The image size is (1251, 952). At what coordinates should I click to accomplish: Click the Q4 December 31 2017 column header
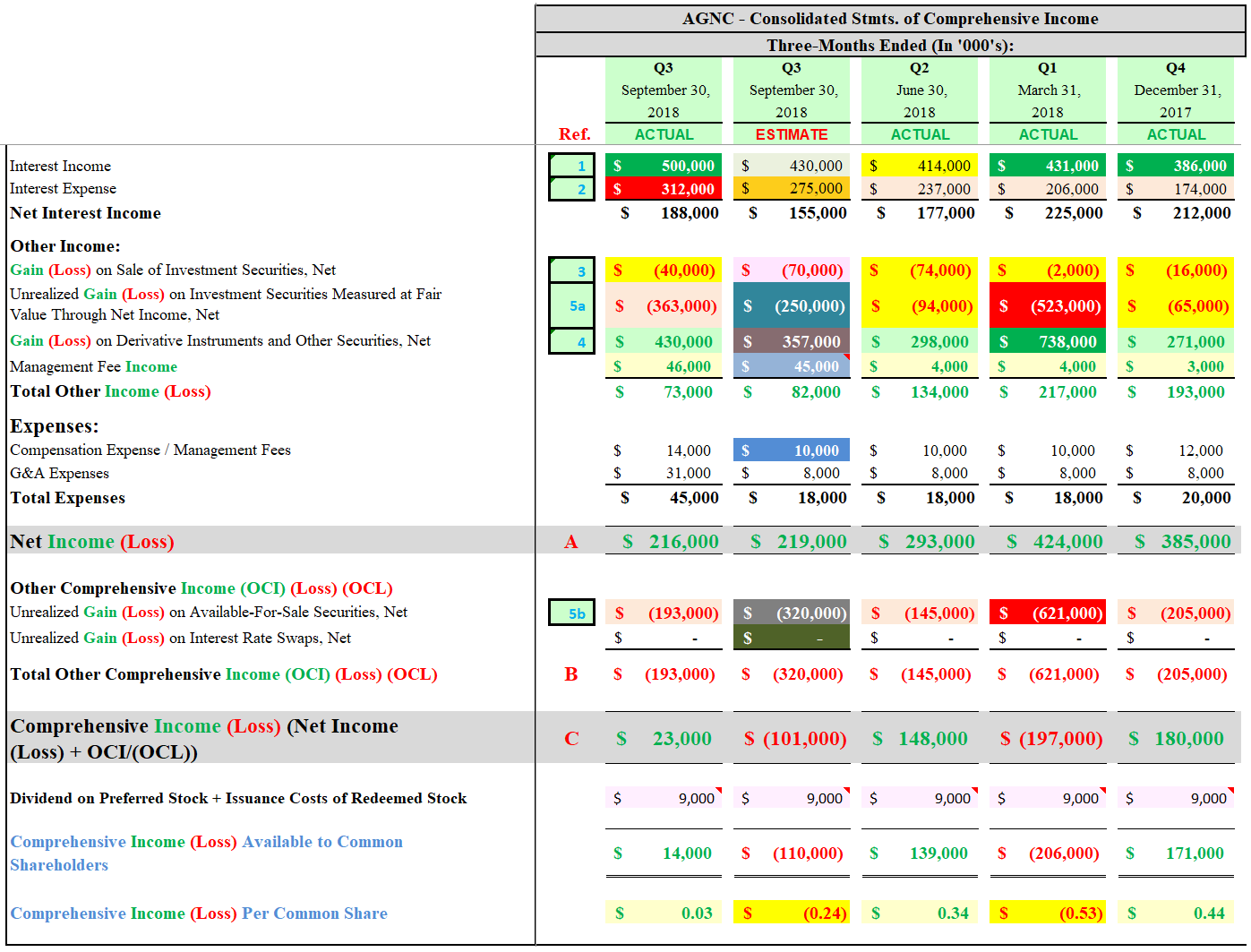[x=1176, y=90]
